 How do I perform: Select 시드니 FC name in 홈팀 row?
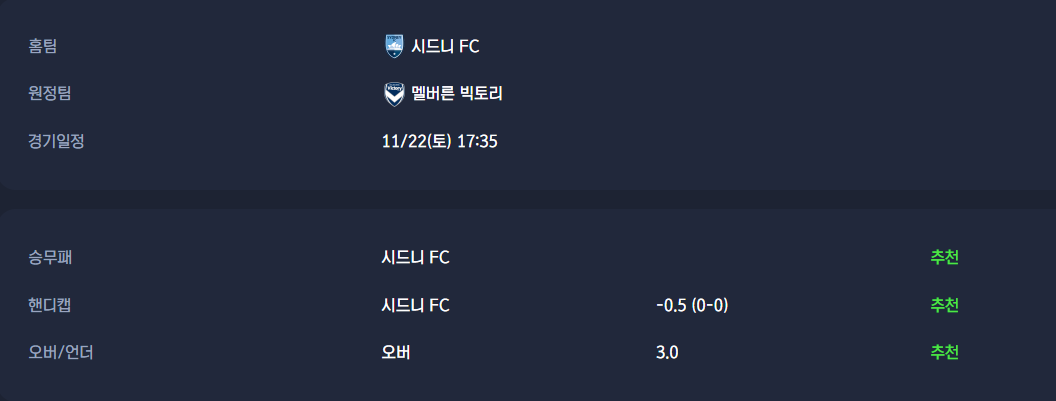(446, 46)
